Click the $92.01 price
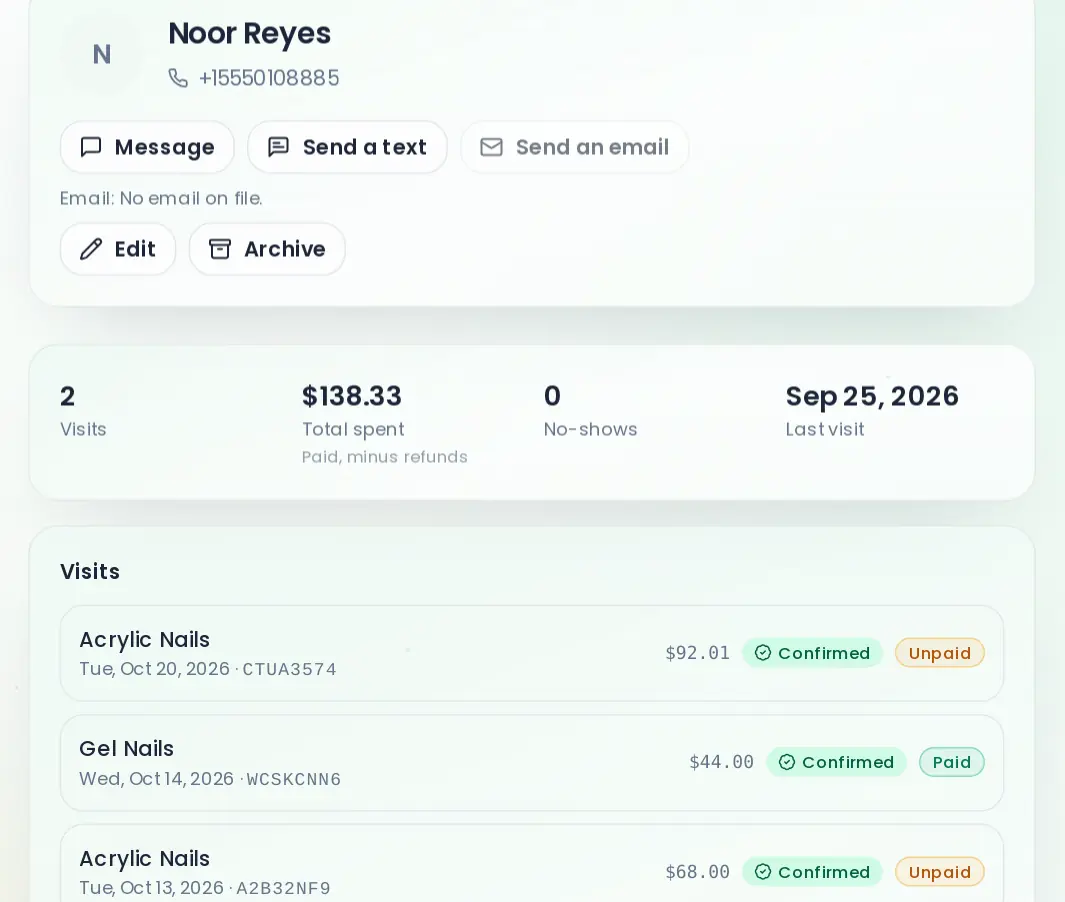Screen dimensions: 1065x902 [x=698, y=653]
